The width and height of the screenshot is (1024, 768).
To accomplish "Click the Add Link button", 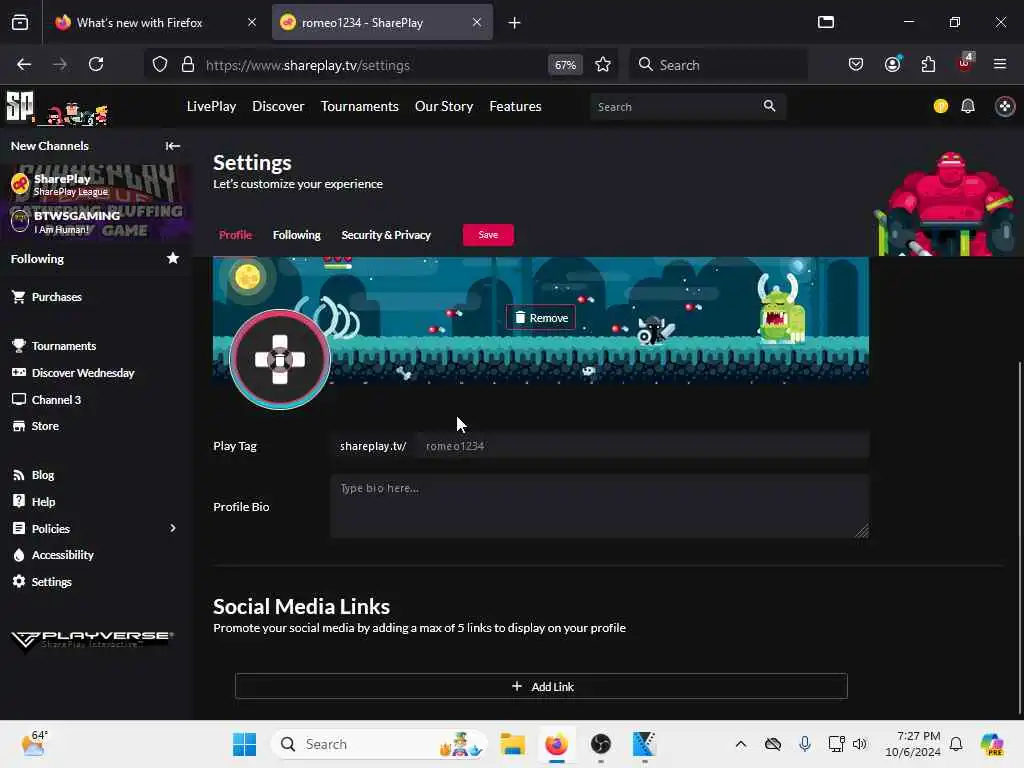I will (541, 686).
